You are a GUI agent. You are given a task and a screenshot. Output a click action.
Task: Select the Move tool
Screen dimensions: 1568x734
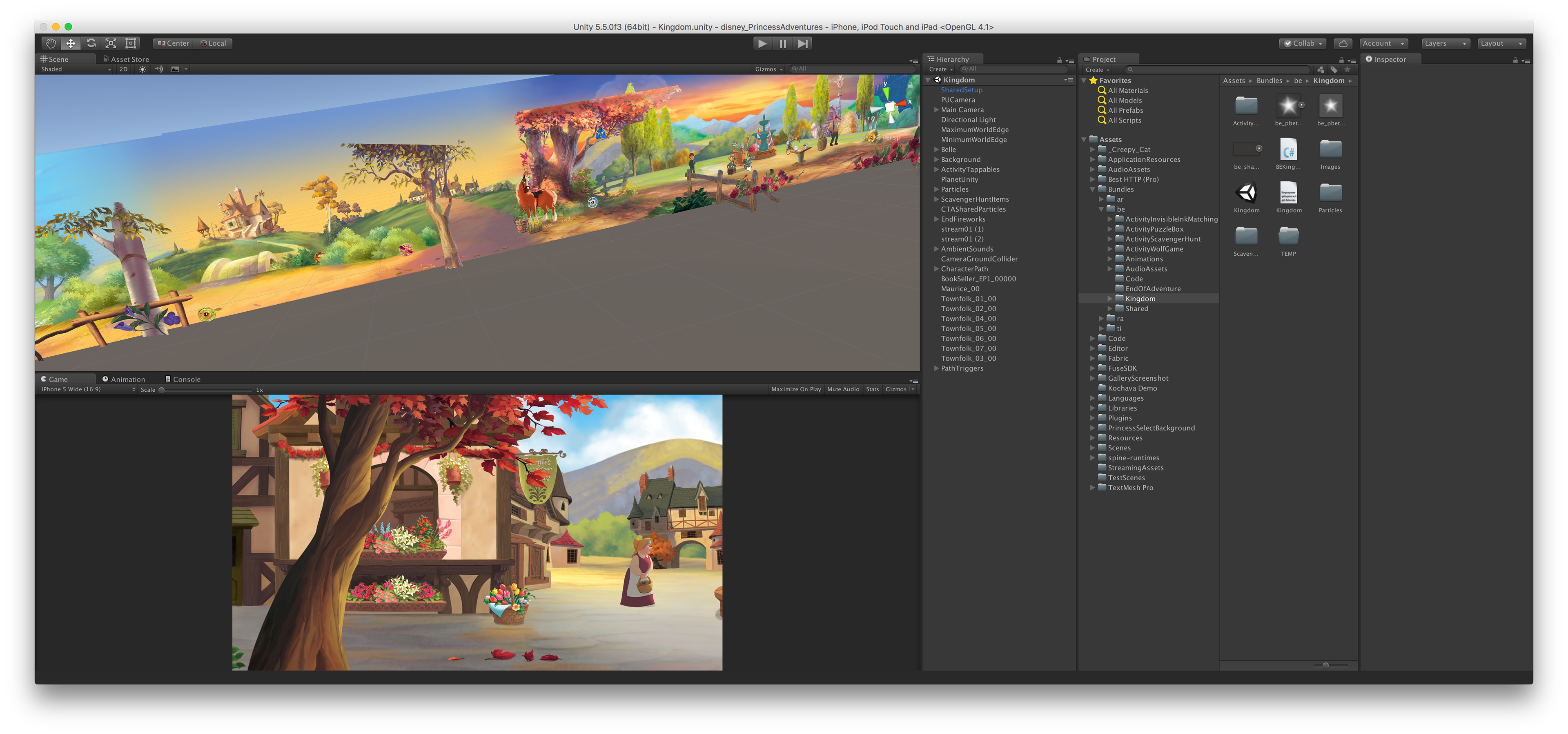point(71,43)
